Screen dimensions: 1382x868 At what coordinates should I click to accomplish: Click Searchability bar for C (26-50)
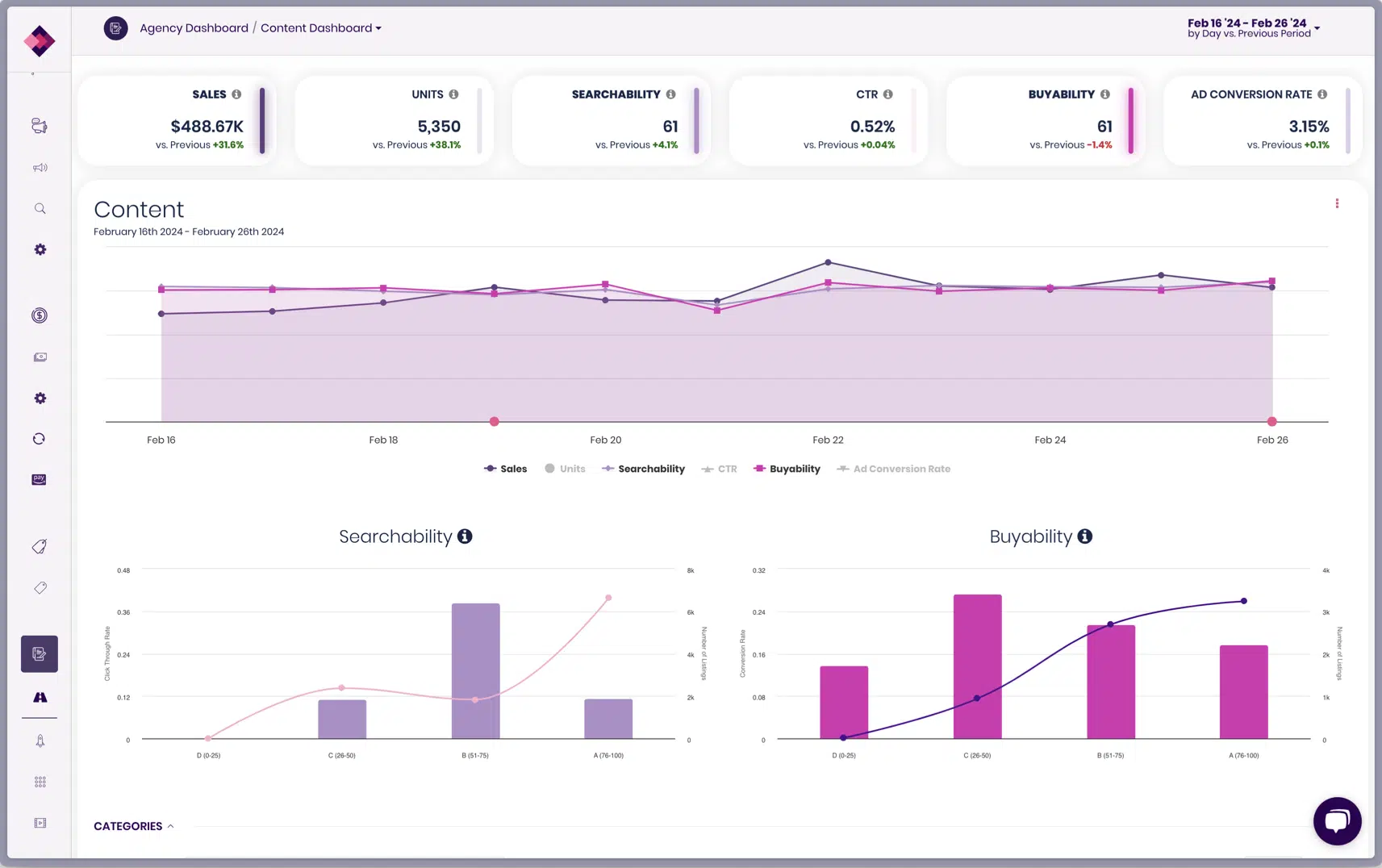[x=342, y=720]
